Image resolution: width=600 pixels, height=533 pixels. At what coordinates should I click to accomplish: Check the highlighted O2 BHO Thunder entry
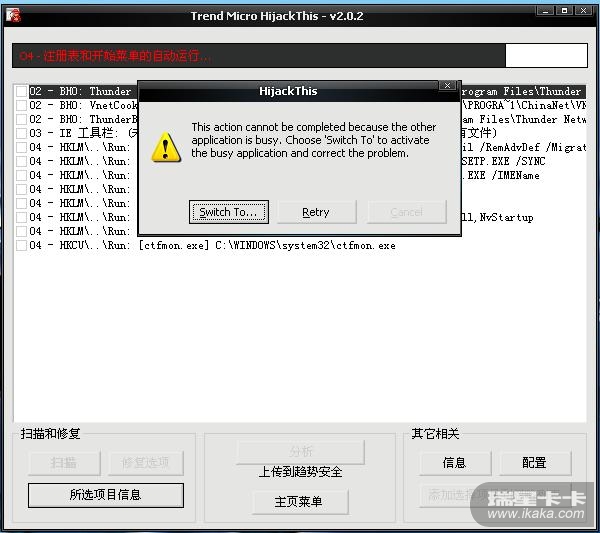tap(21, 91)
